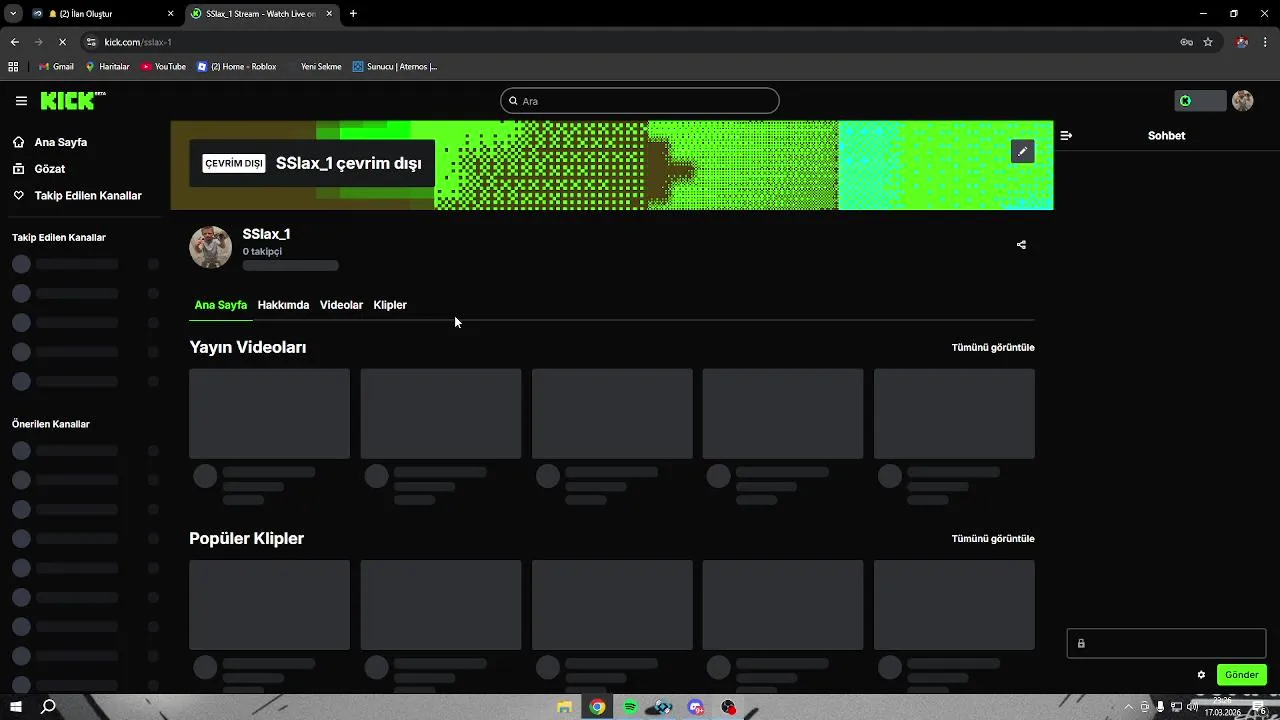Screen dimensions: 1280x720
Task: Open the password manager key icon
Action: [1186, 42]
